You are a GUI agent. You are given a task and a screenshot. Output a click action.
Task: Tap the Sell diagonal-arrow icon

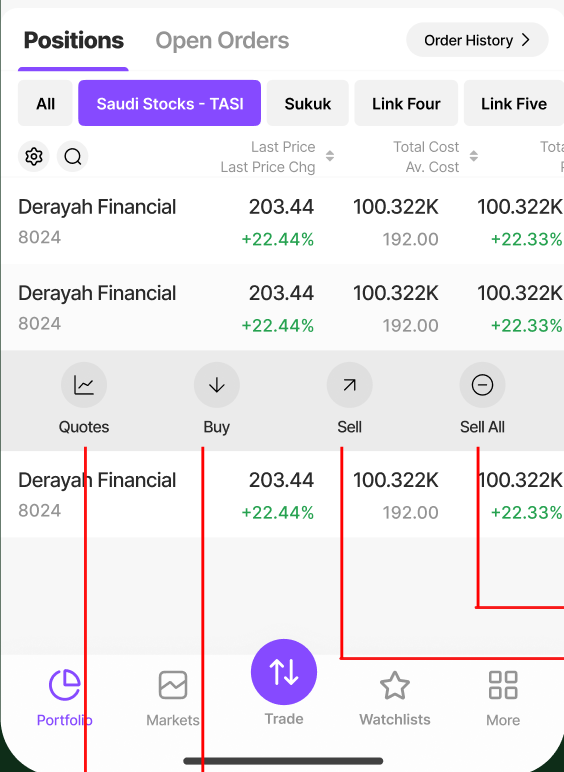point(349,385)
